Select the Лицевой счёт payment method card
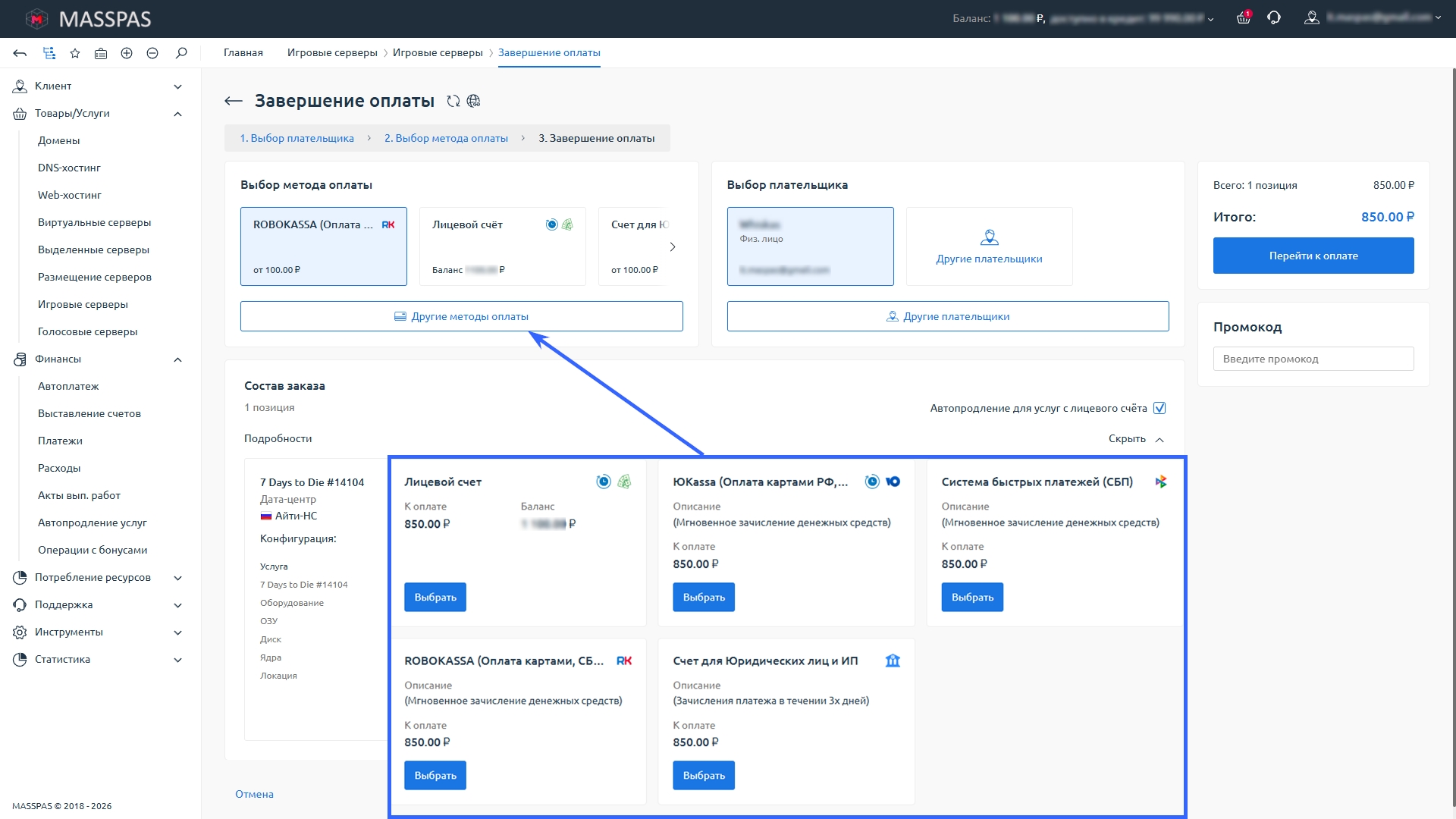This screenshot has height=819, width=1456. click(503, 246)
